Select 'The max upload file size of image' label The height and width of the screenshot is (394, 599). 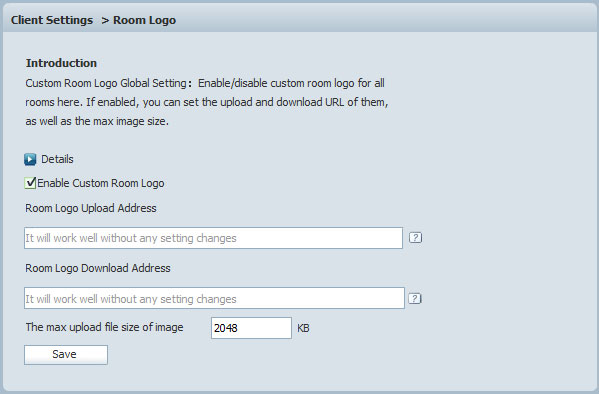(104, 328)
